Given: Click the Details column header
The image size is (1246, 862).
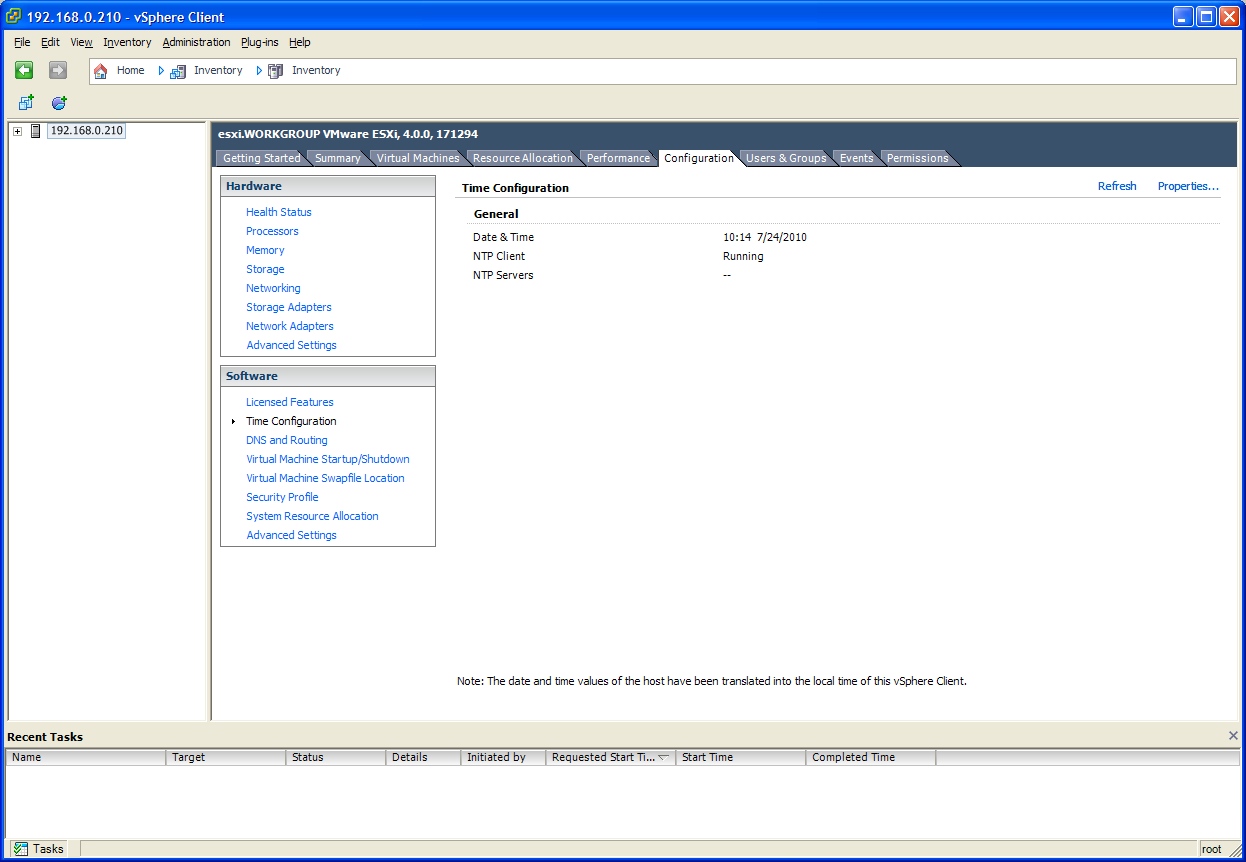Looking at the screenshot, I should pyautogui.click(x=423, y=758).
